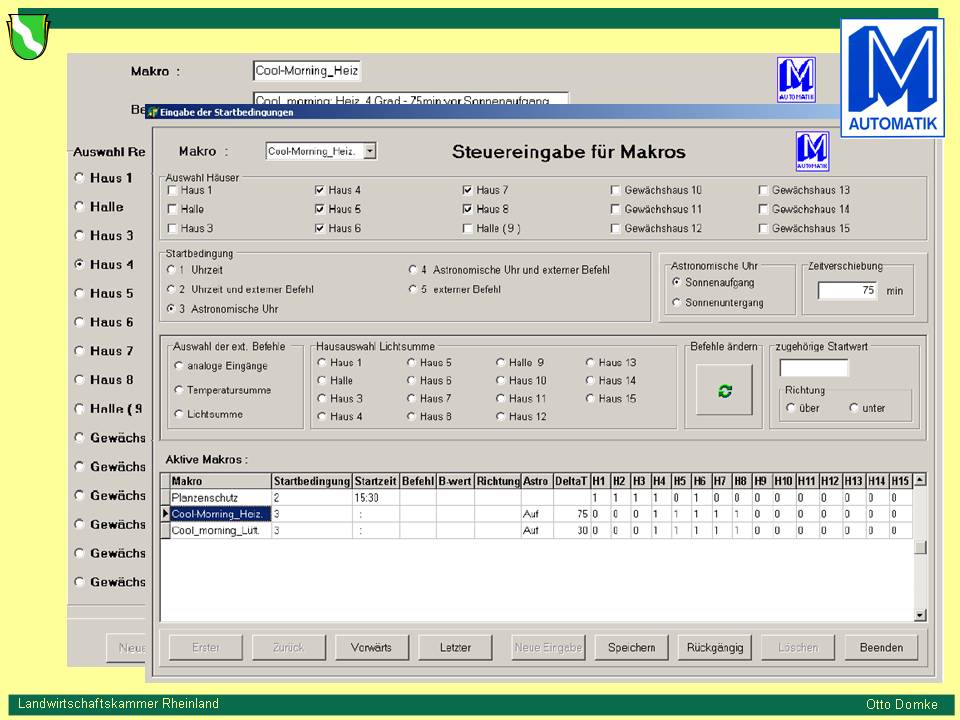
Task: Check the Gewächshaus 10 checkbox
Action: click(616, 190)
